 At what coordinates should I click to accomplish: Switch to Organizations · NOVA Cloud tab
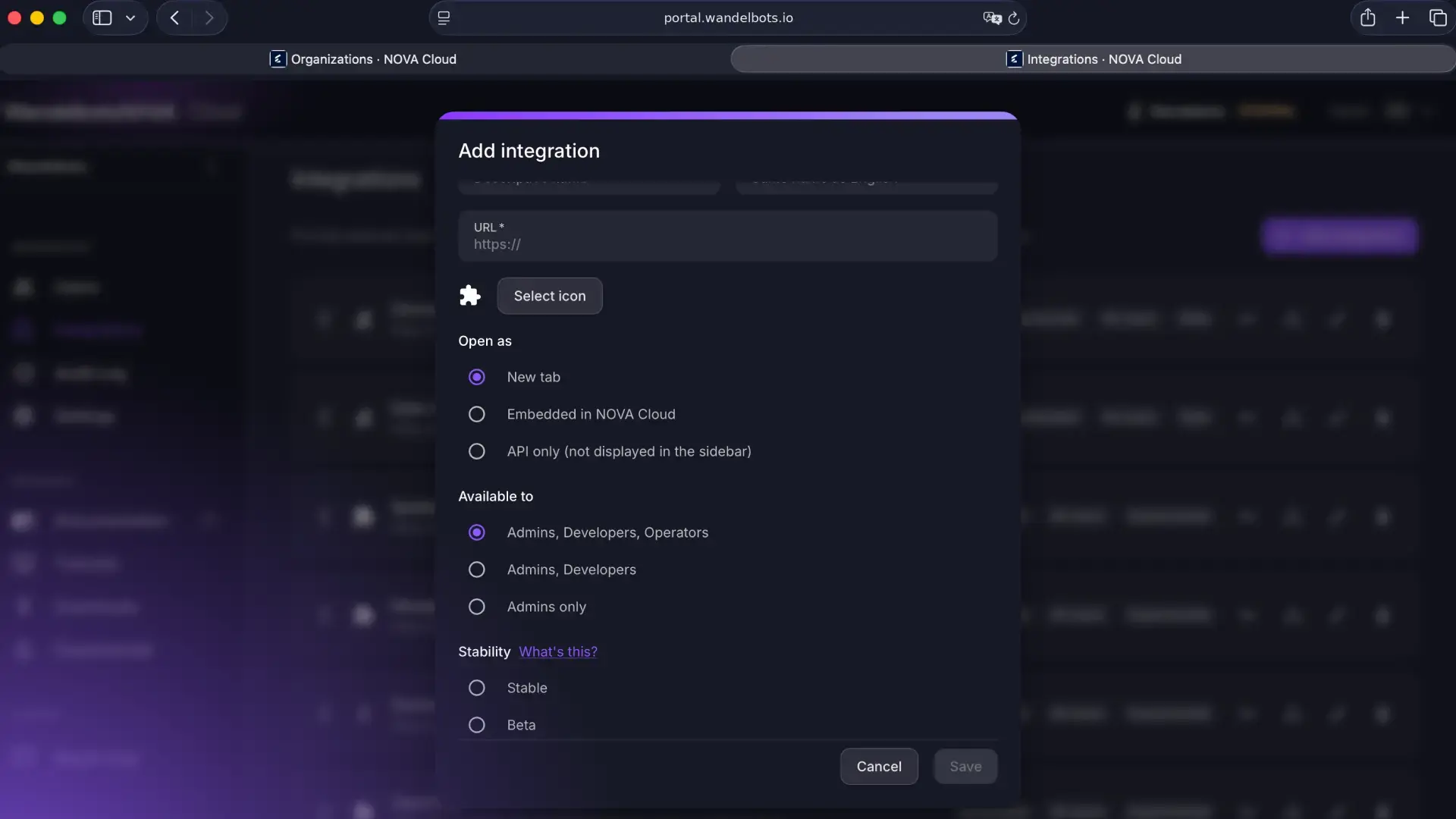click(363, 59)
